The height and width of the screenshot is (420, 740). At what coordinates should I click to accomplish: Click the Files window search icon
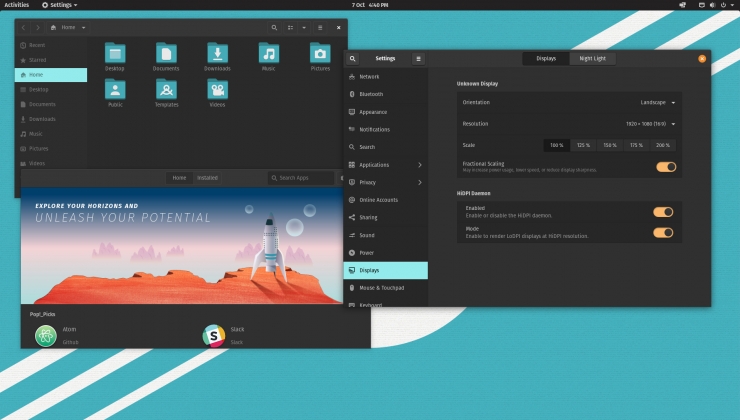click(275, 27)
